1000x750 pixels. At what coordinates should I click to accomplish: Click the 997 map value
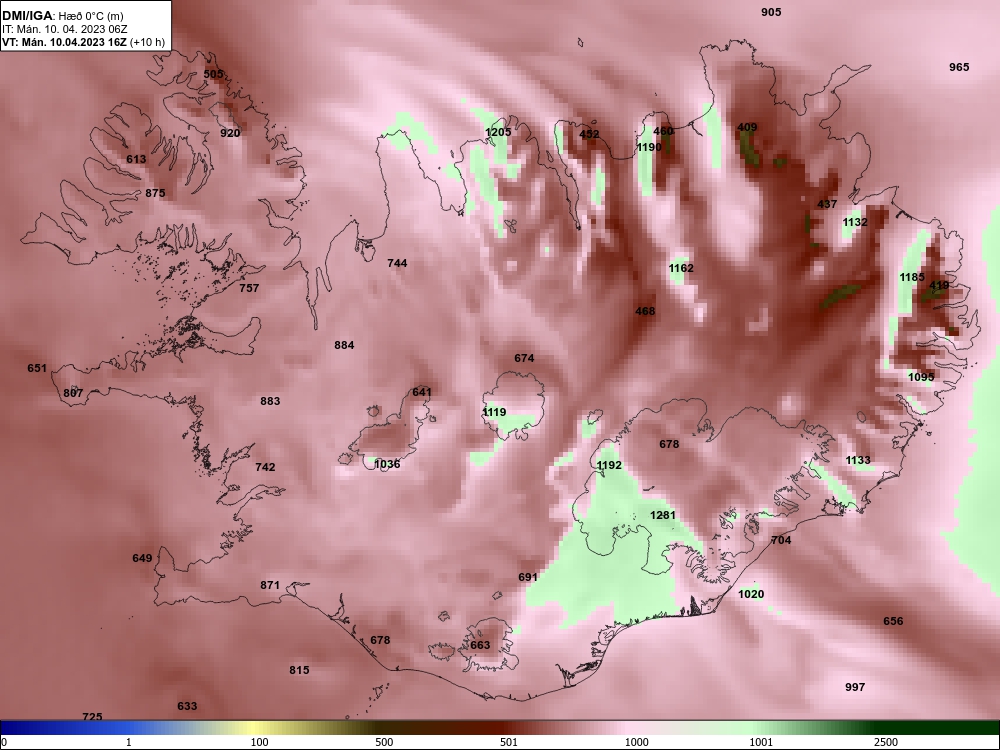[x=855, y=688]
